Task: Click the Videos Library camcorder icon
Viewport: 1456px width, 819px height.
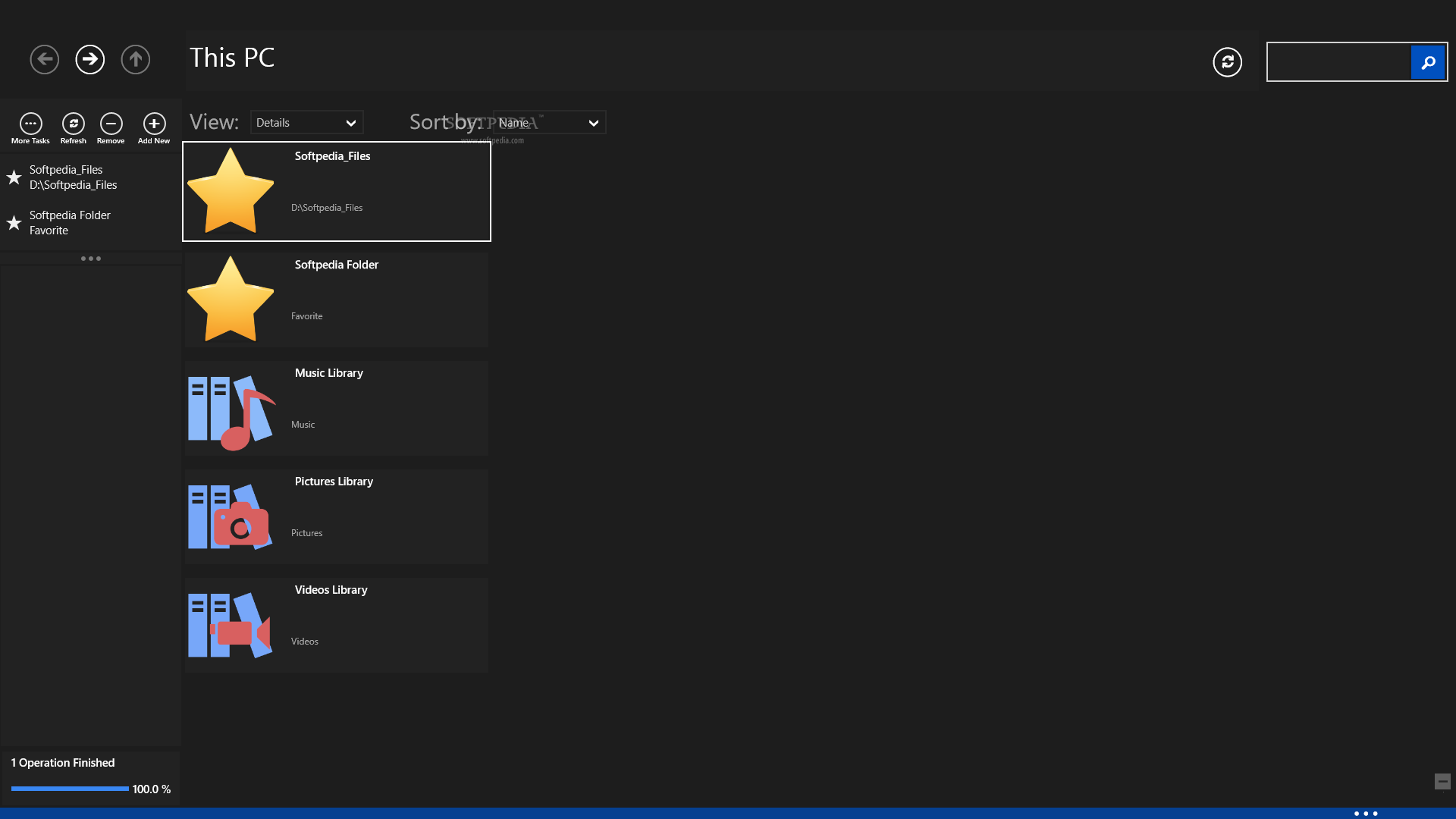Action: click(230, 626)
